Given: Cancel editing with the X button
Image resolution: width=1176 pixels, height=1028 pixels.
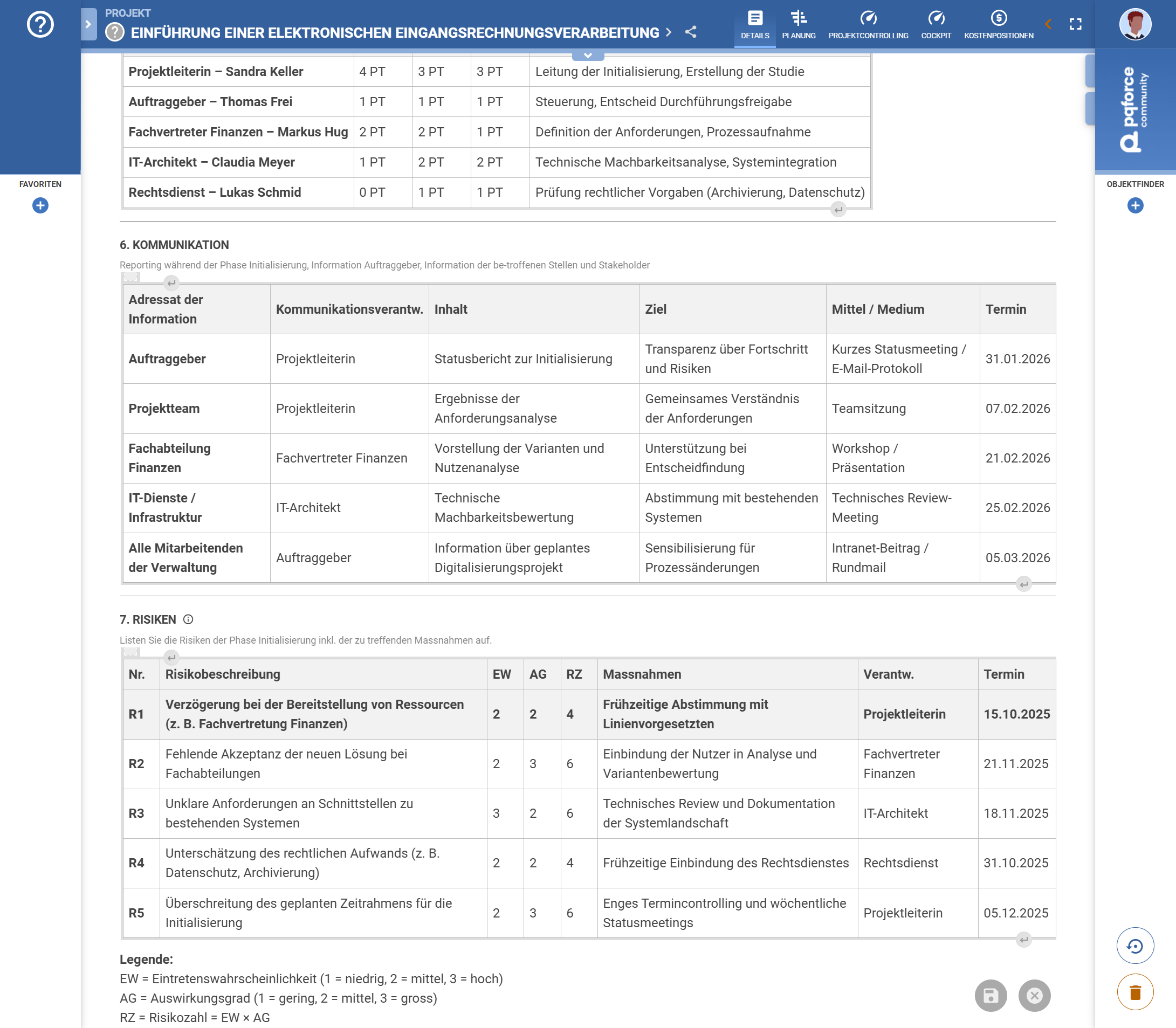Looking at the screenshot, I should 1034,995.
